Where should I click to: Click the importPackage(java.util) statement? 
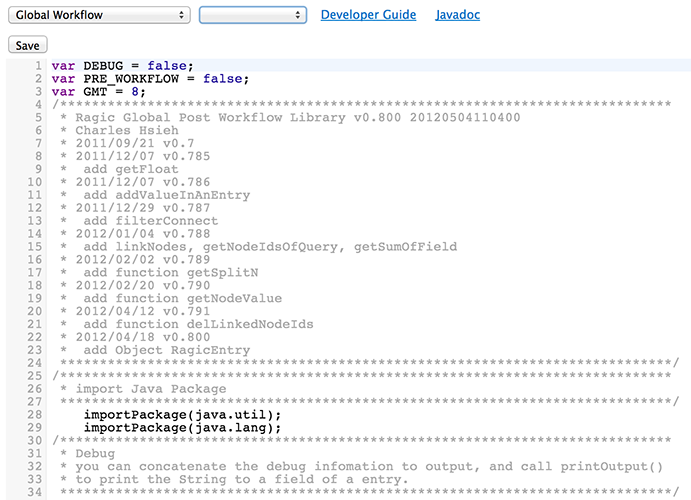click(182, 414)
